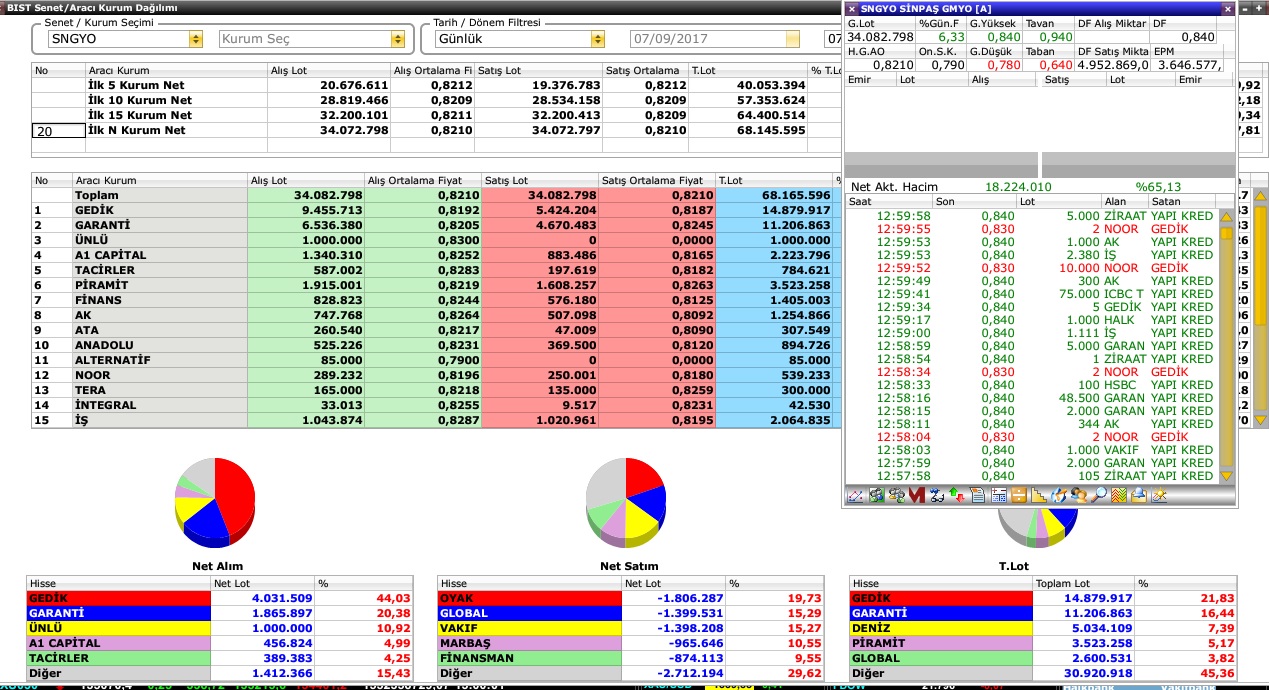Click DENİZ in the T.Lot table
This screenshot has height=690, width=1269.
pos(940,628)
